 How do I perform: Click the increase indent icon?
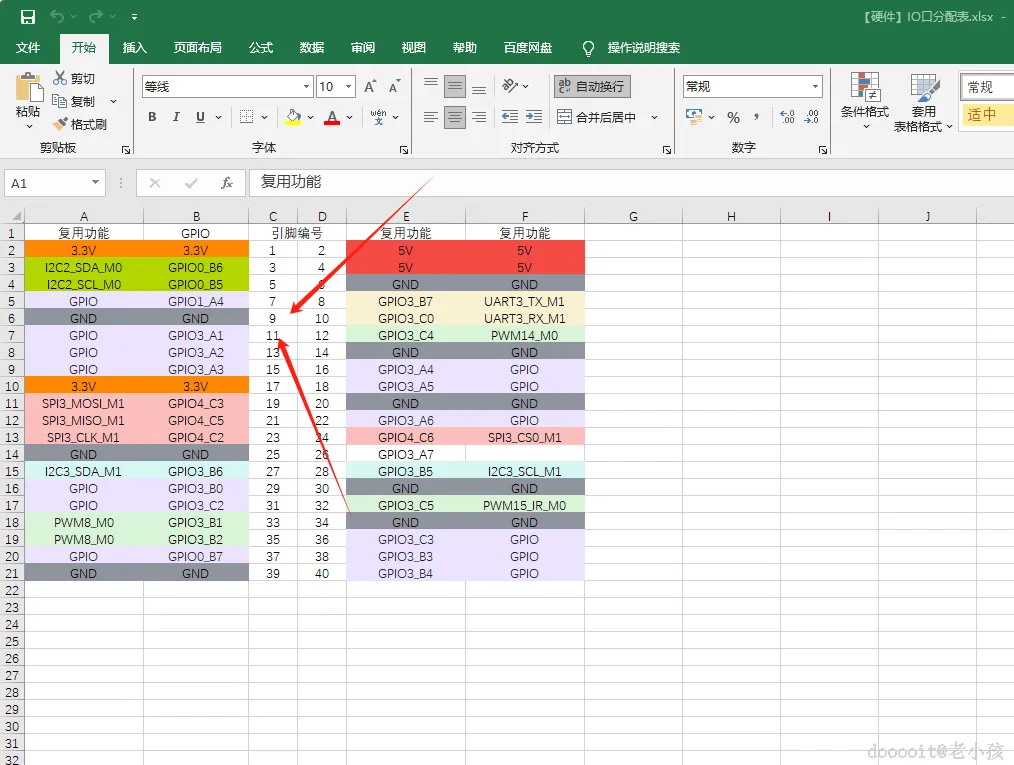click(x=534, y=117)
